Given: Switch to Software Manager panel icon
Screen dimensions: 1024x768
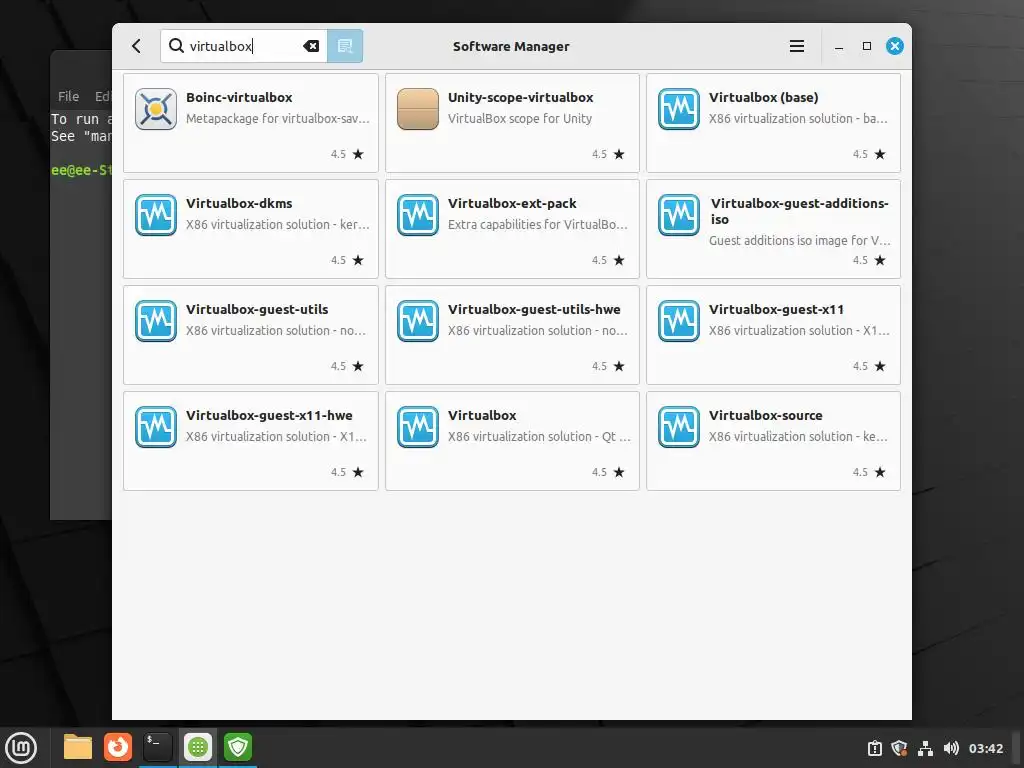Looking at the screenshot, I should coord(198,747).
